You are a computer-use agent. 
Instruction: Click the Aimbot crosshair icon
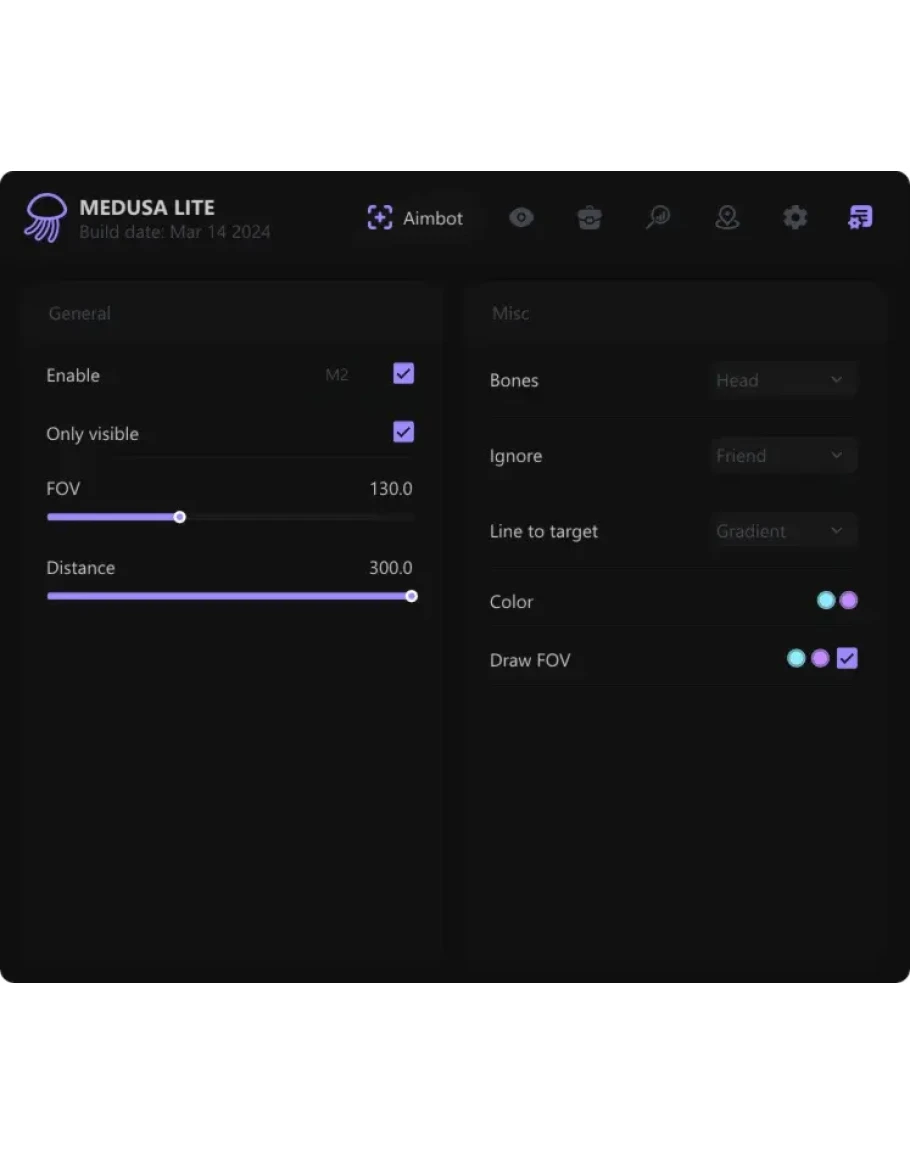point(380,218)
